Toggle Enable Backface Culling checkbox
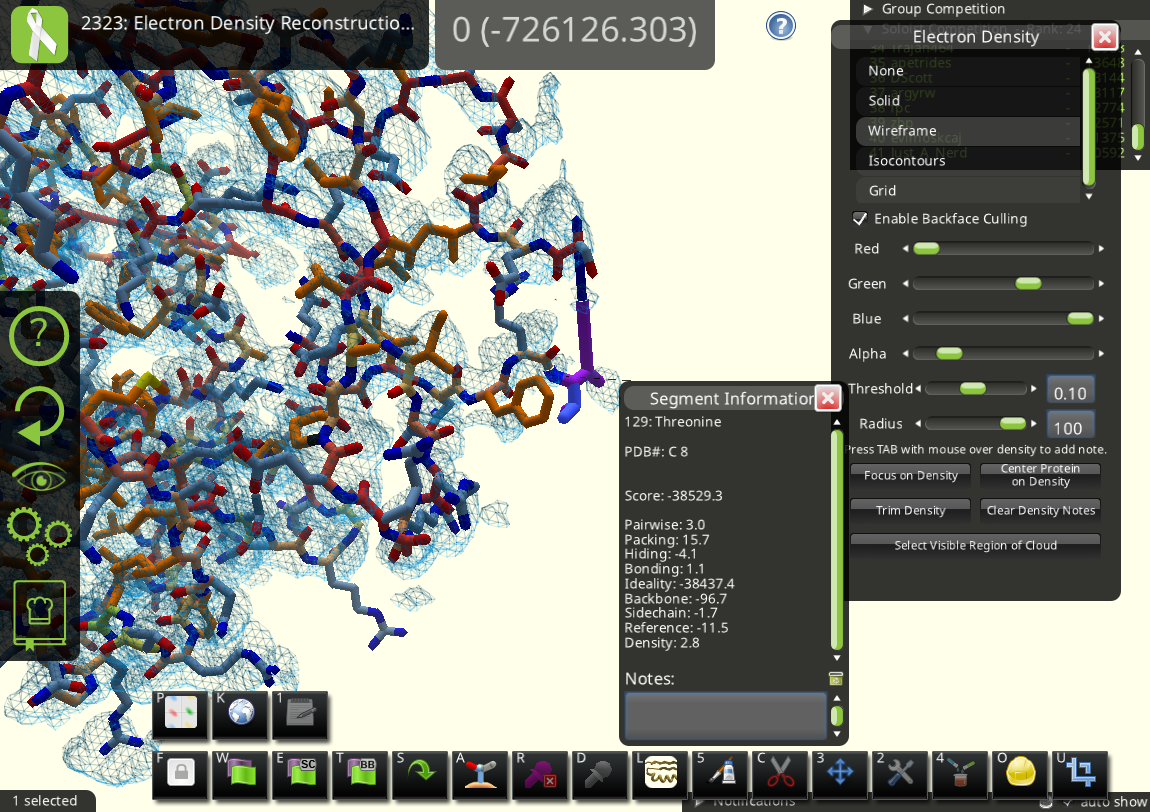The width and height of the screenshot is (1150, 812). [859, 218]
